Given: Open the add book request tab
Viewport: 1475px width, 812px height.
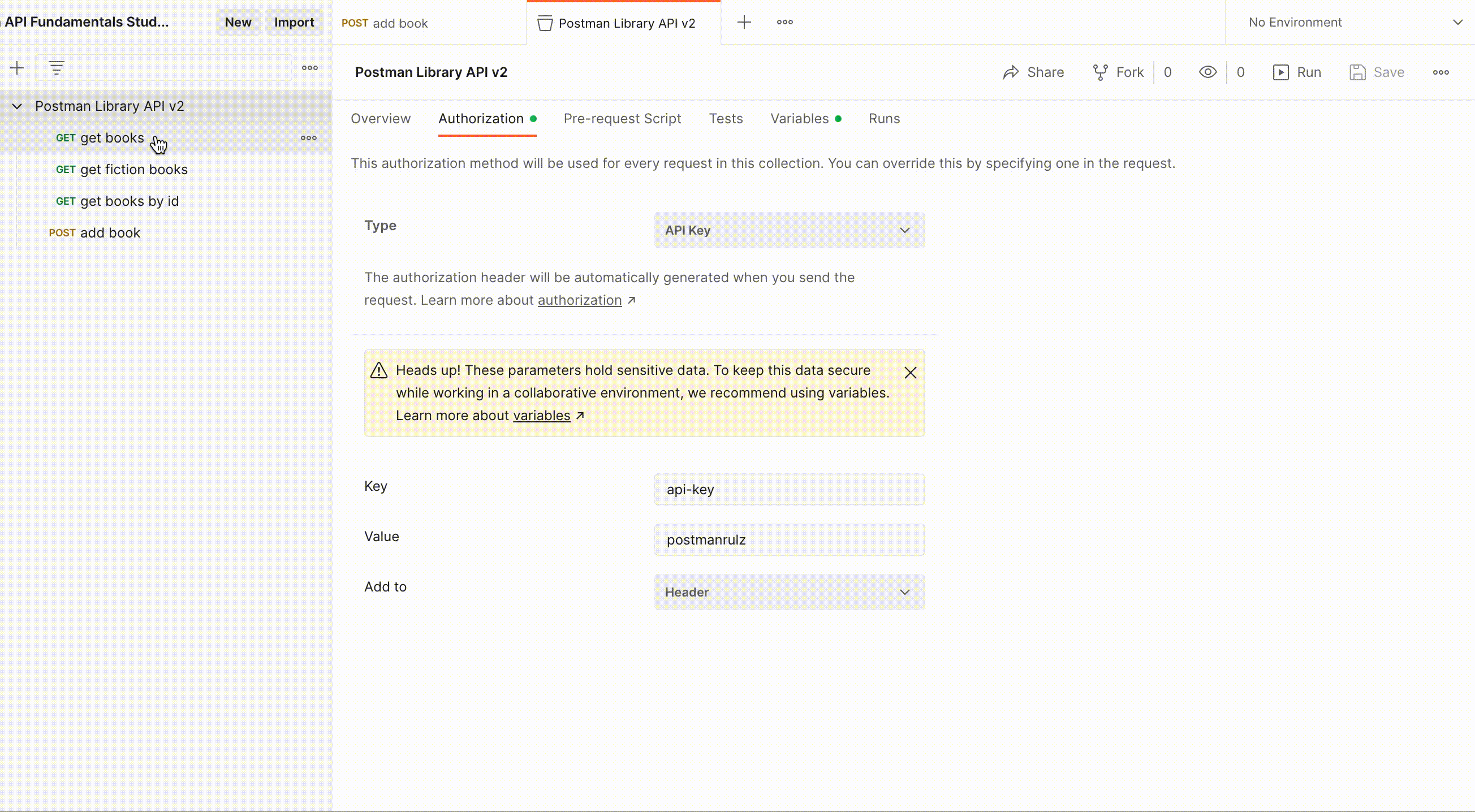Looking at the screenshot, I should 400,23.
